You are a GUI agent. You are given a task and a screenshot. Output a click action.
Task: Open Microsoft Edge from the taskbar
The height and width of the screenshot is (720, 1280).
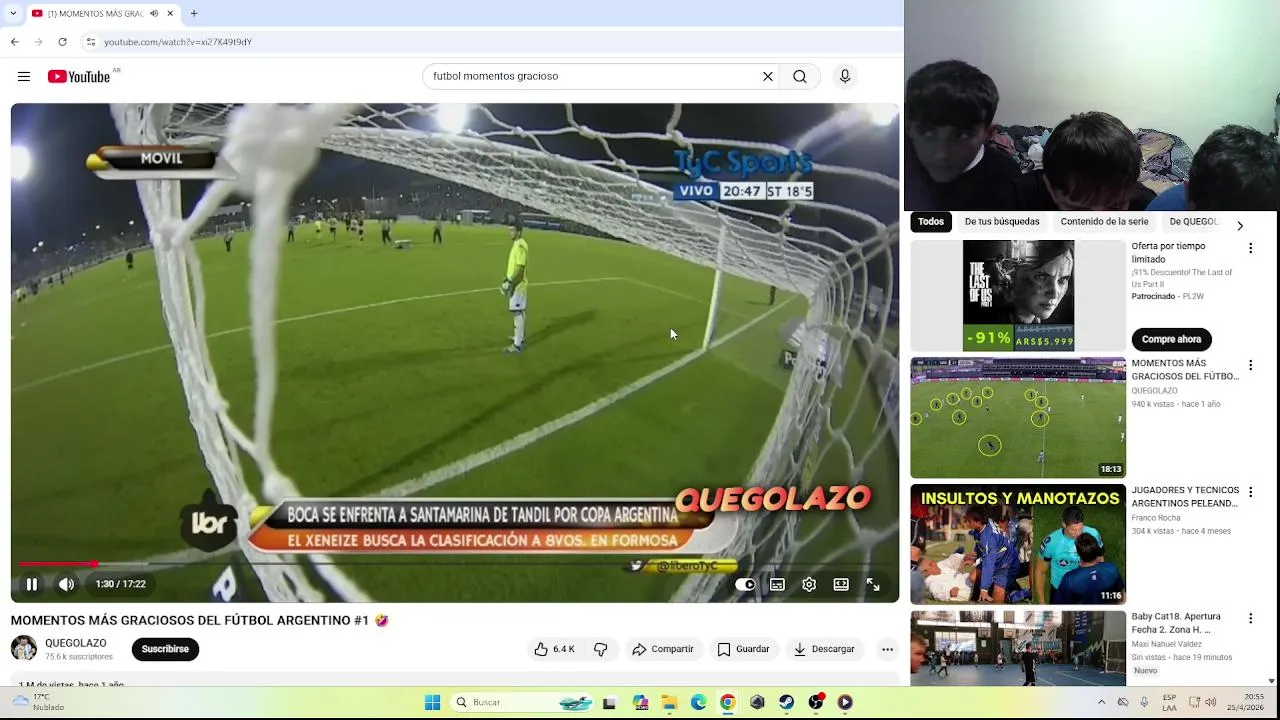(698, 703)
